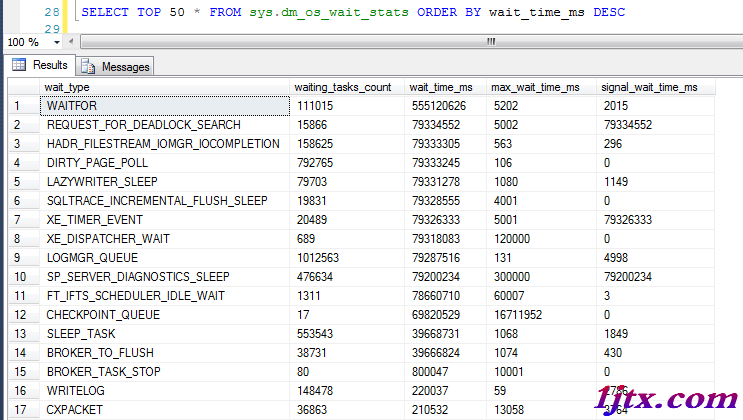The image size is (743, 420).
Task: Click the signal_wait_time_ms column header
Action: click(x=655, y=87)
